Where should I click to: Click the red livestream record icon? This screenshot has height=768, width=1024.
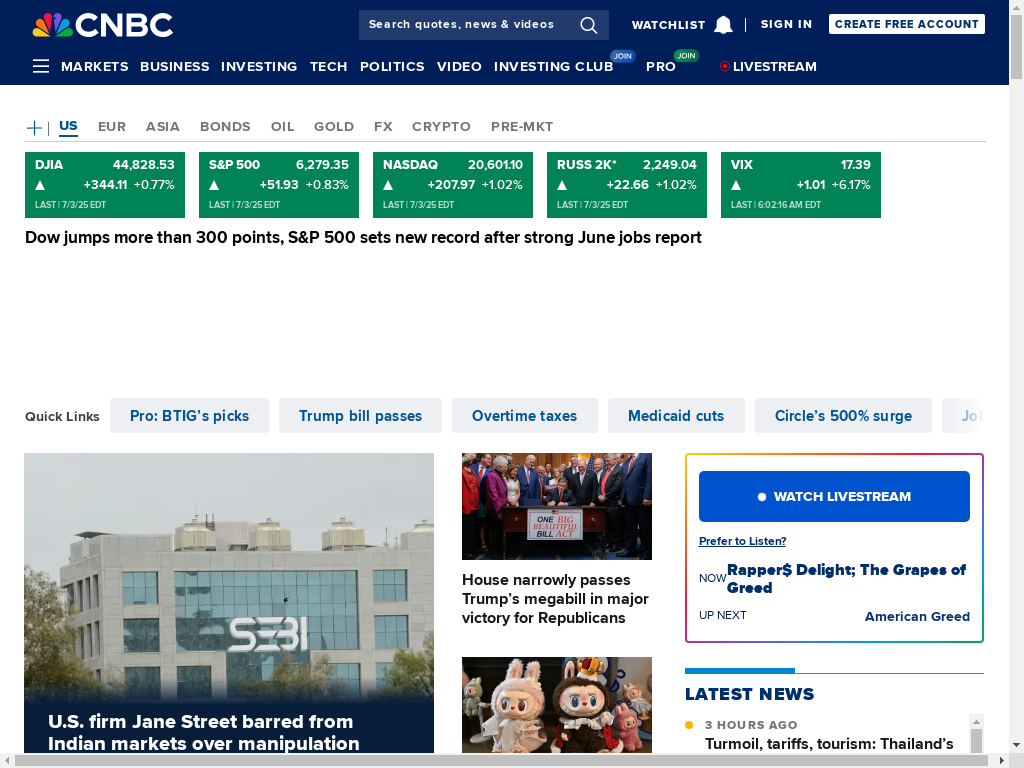pyautogui.click(x=724, y=66)
